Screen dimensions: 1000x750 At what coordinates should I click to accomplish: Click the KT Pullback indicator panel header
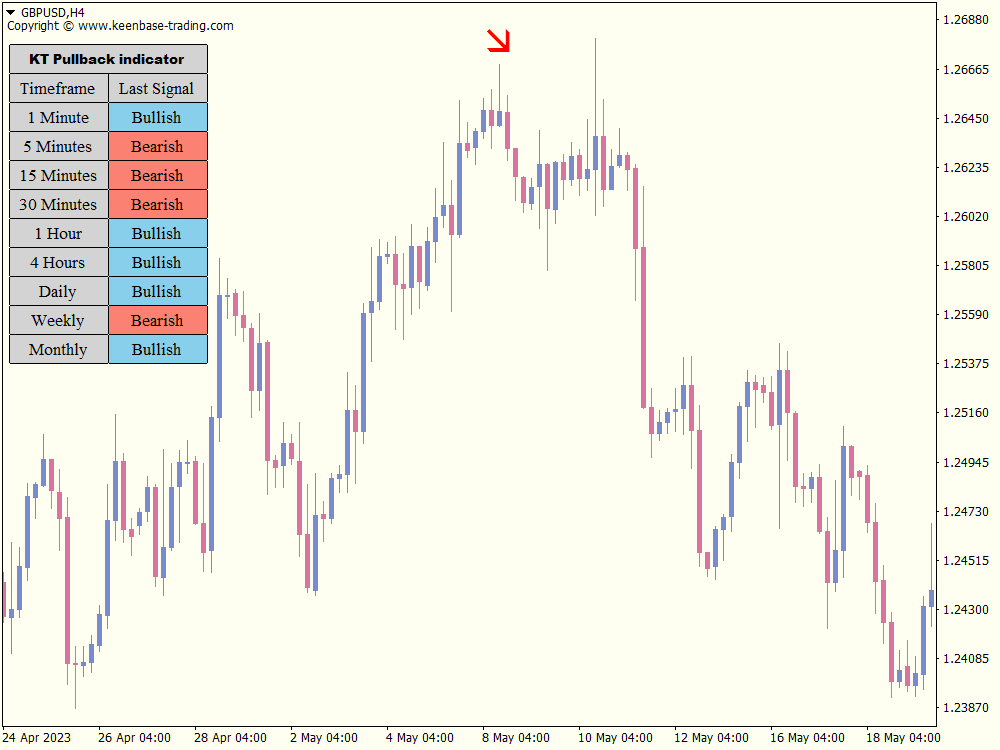click(x=106, y=59)
